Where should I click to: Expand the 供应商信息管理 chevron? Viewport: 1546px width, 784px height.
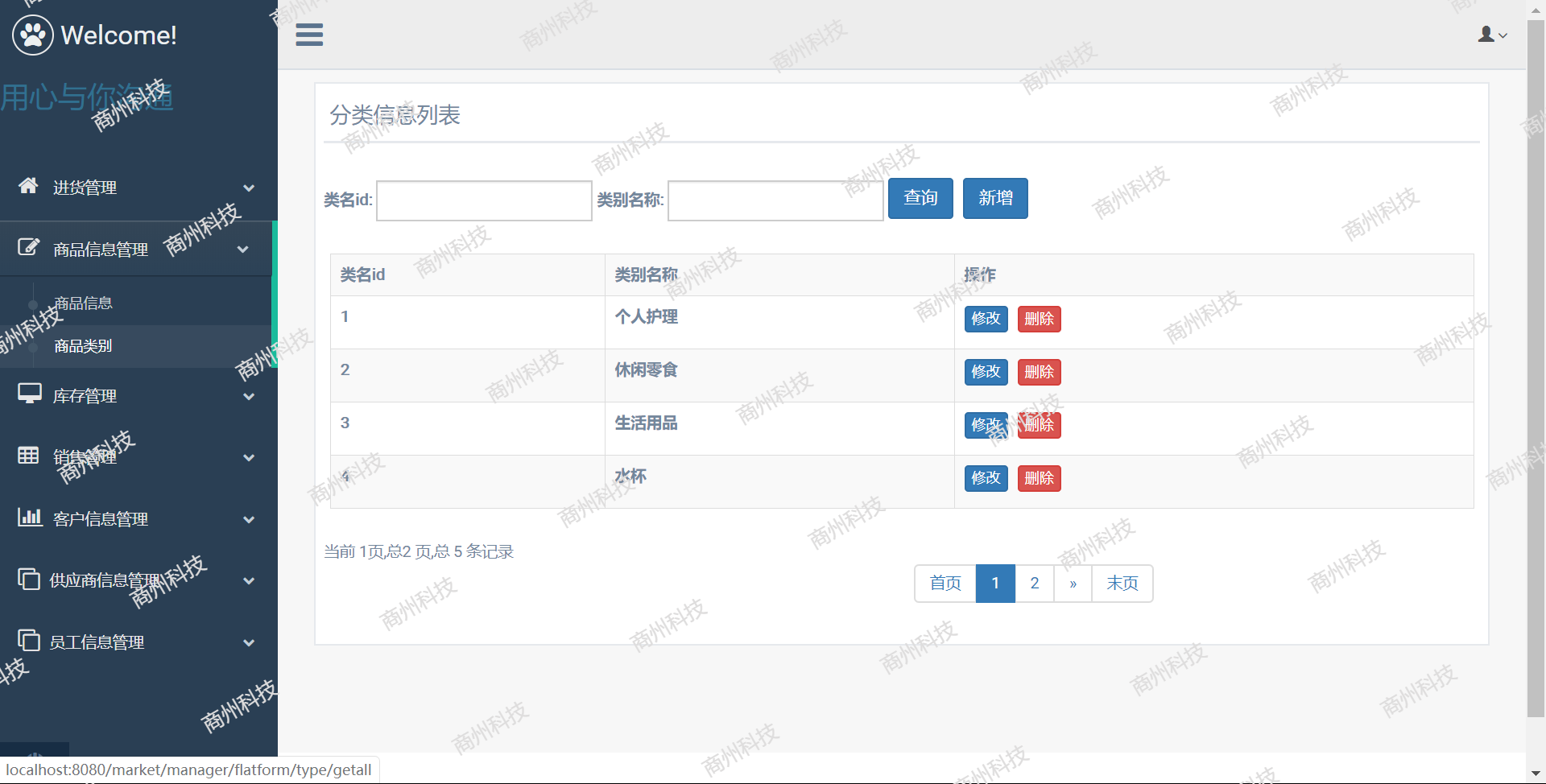249,580
